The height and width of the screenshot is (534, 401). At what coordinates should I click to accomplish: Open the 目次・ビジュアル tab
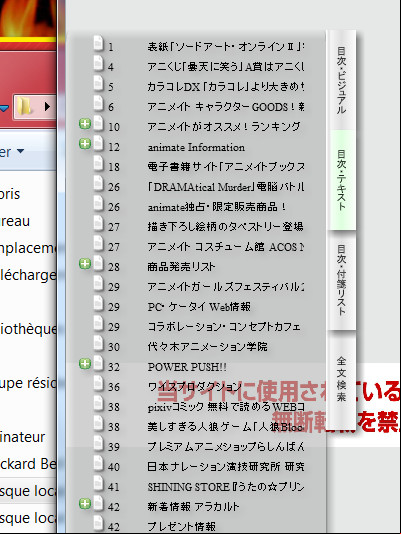(341, 80)
